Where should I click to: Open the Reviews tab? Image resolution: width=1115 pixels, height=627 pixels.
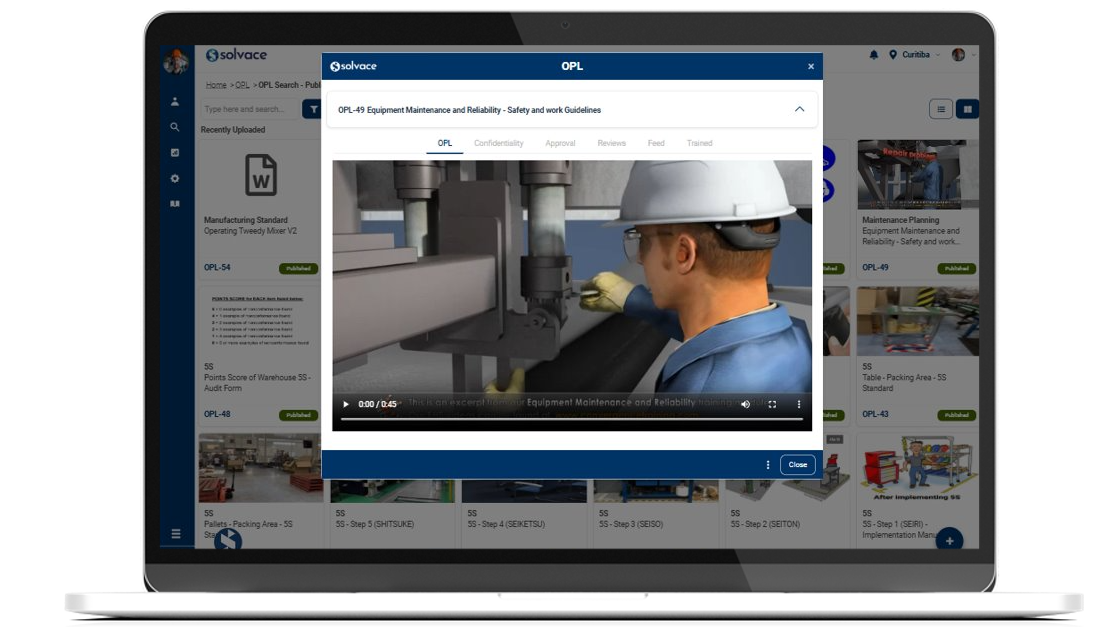tap(612, 143)
